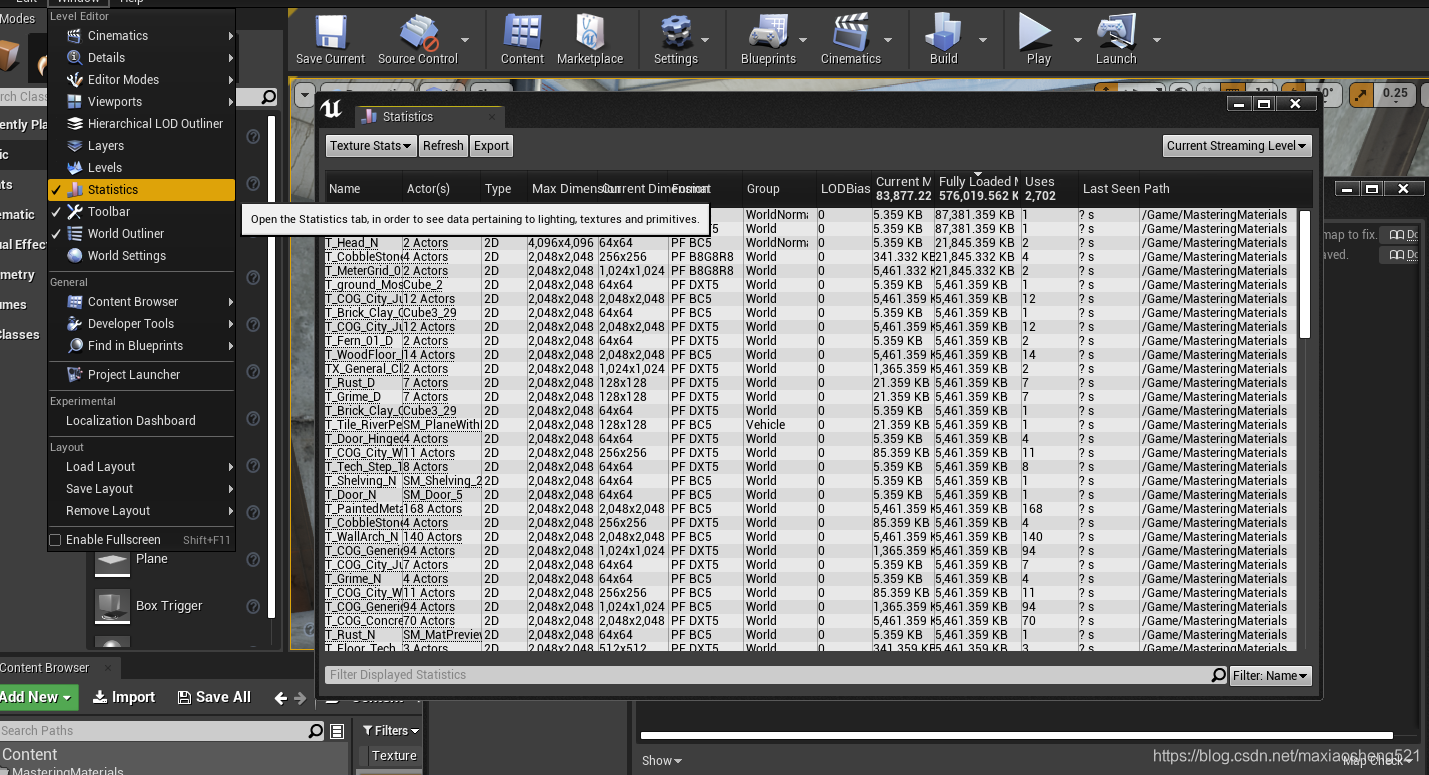Image resolution: width=1429 pixels, height=775 pixels.
Task: Open the Current Streaming Level dropdown
Action: pos(1237,146)
